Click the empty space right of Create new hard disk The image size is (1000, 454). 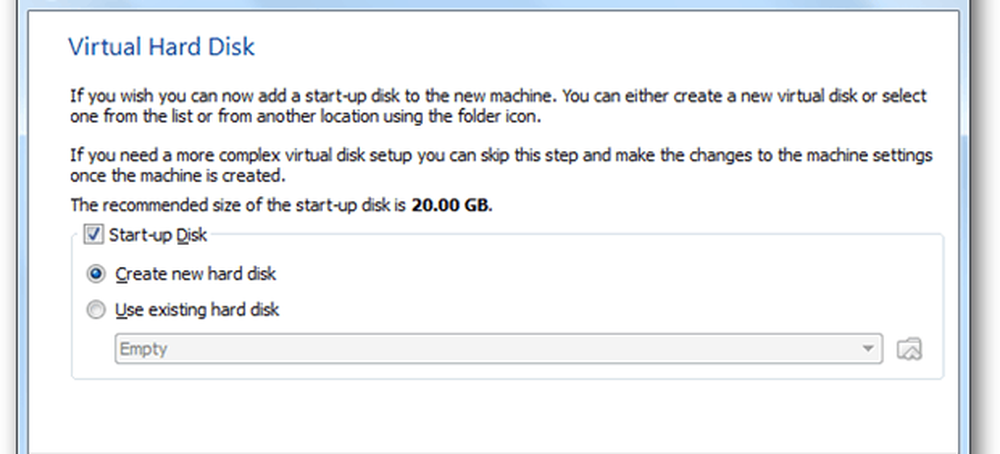600,274
